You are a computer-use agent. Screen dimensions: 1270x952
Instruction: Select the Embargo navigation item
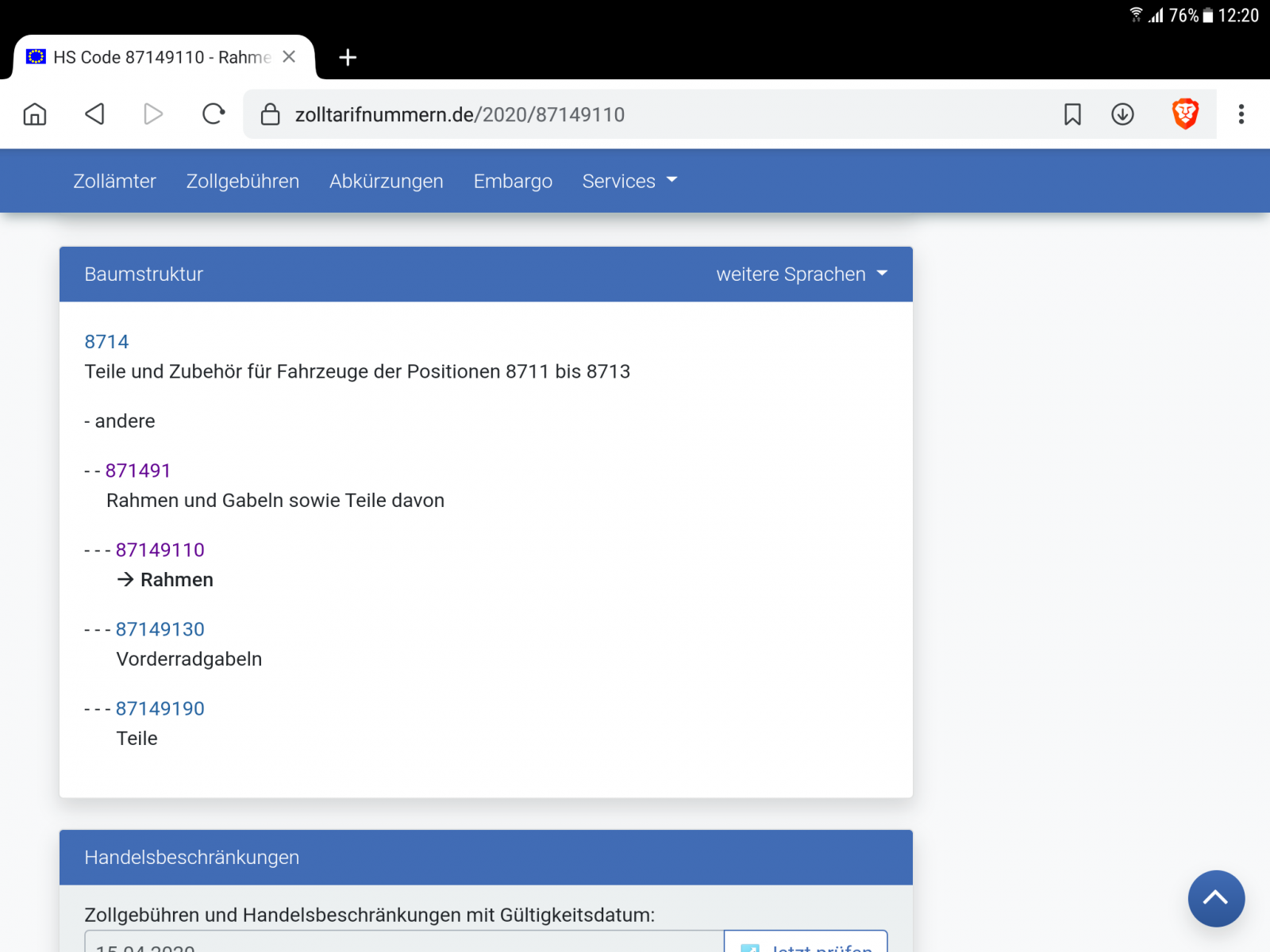[x=513, y=181]
